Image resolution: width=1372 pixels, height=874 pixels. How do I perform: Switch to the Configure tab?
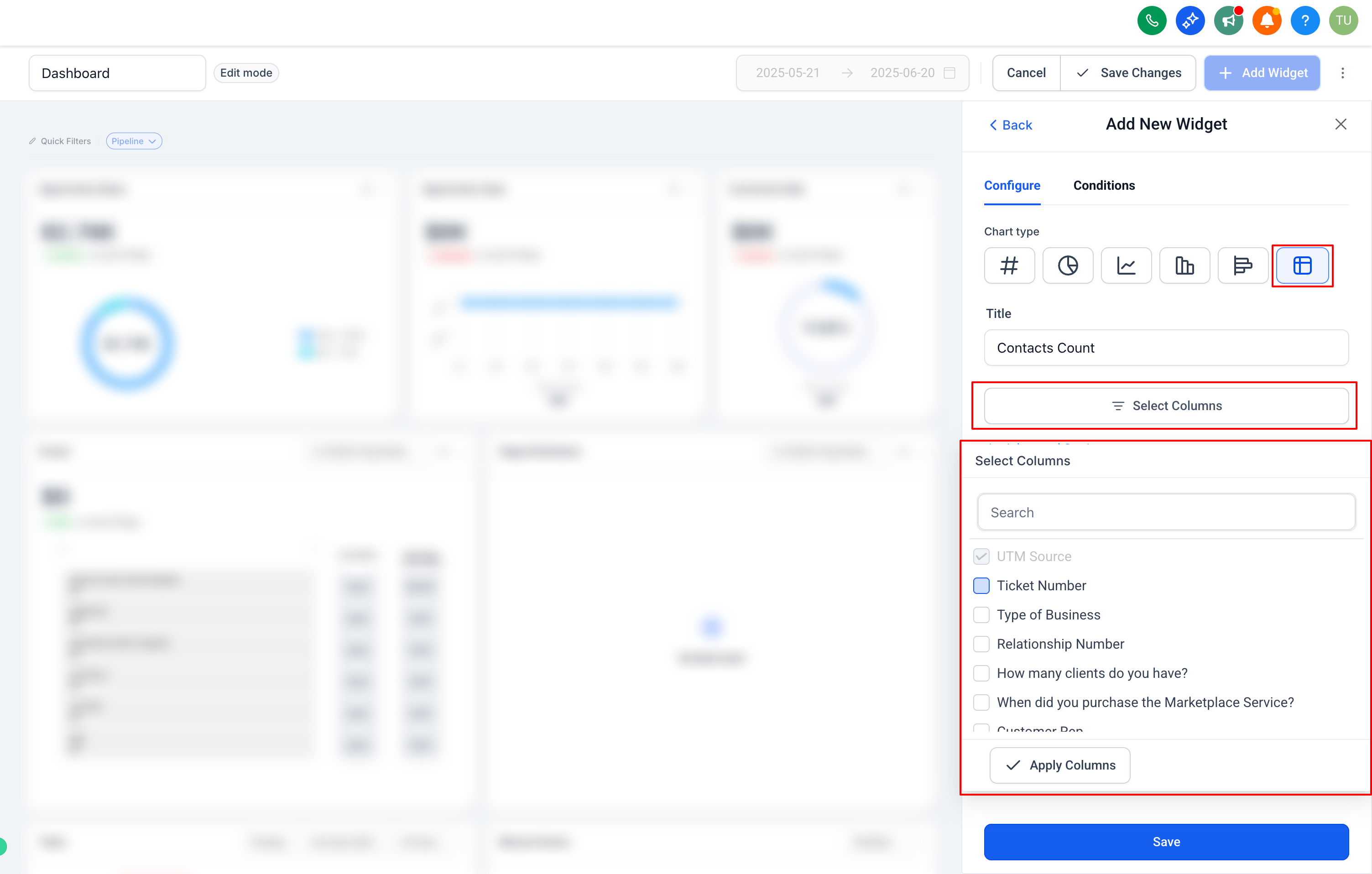tap(1012, 185)
